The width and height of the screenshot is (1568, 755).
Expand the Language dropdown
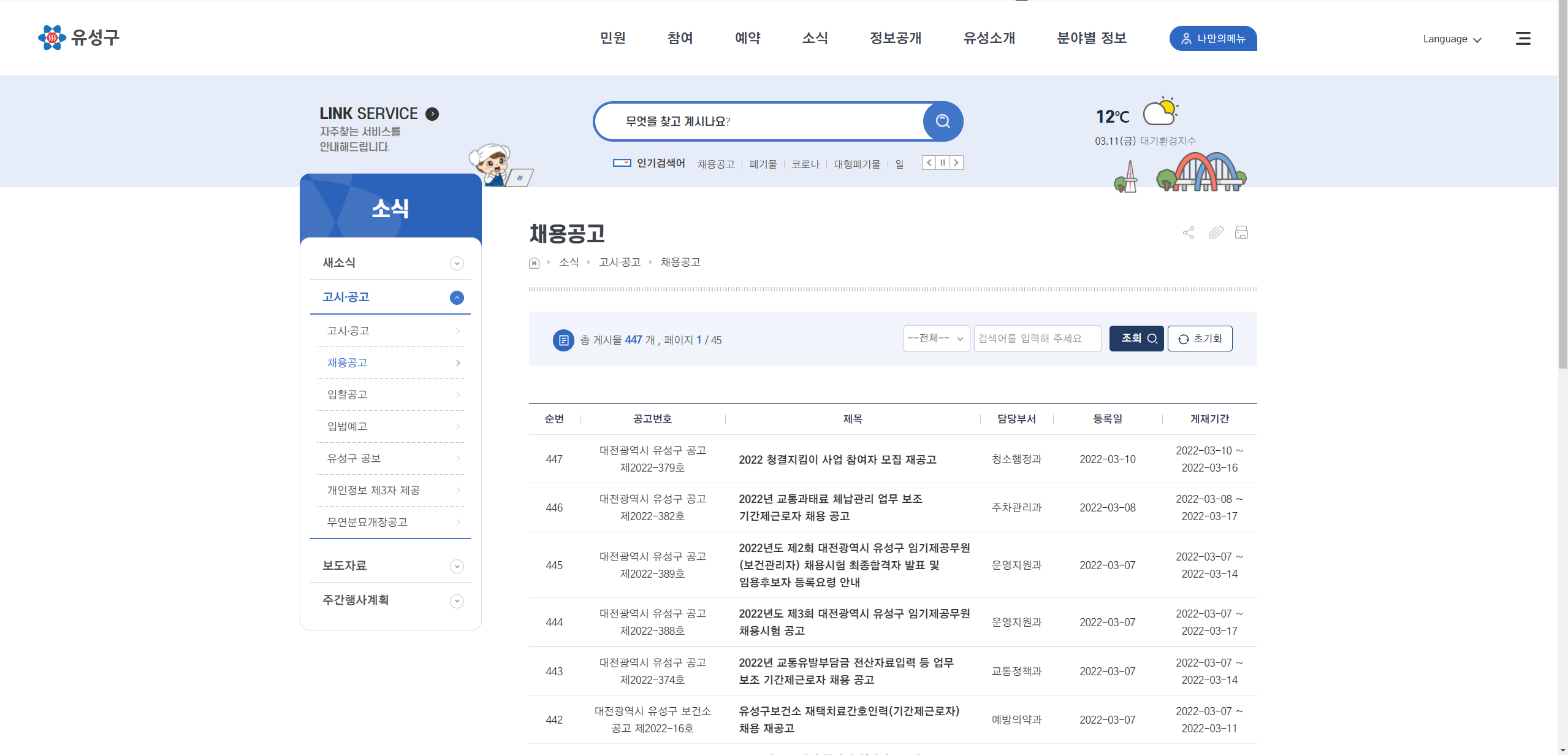click(x=1452, y=39)
